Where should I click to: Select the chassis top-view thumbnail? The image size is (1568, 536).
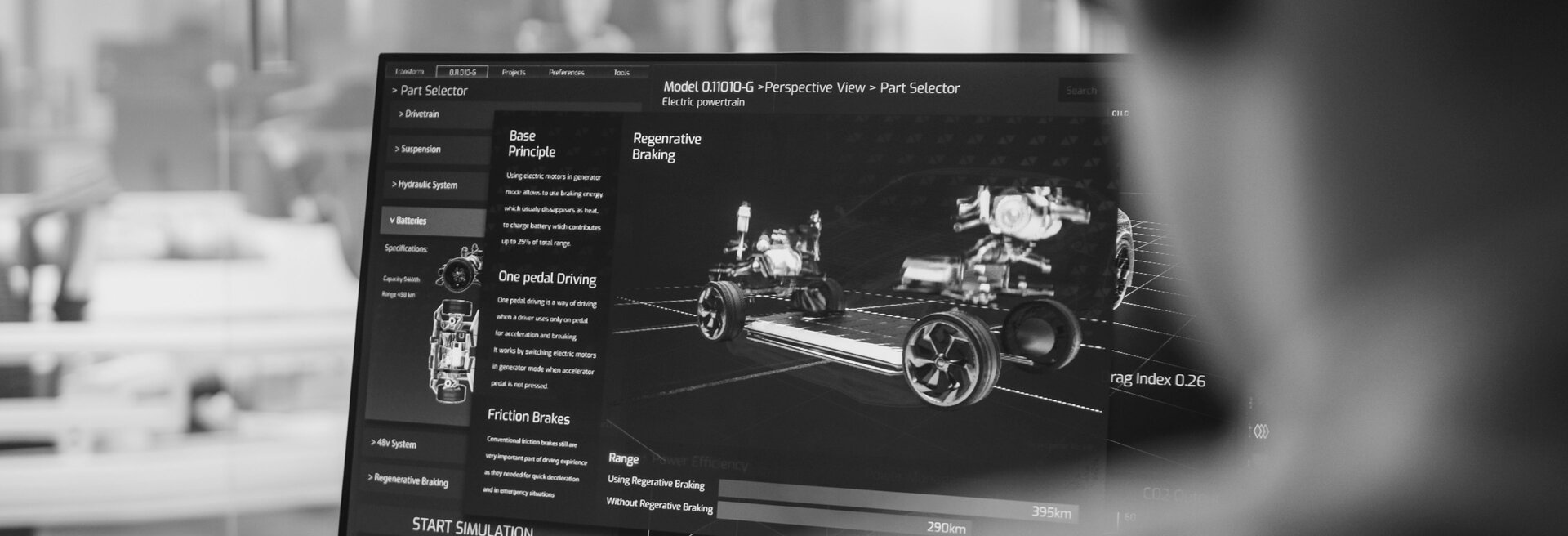(455, 351)
